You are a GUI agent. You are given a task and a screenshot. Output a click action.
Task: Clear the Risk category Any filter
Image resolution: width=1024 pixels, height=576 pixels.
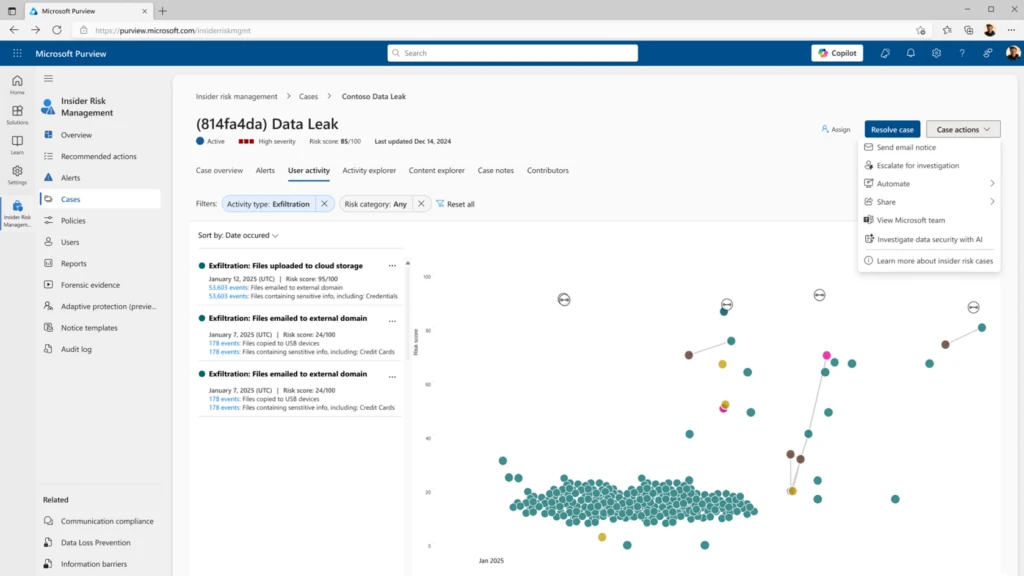point(421,204)
